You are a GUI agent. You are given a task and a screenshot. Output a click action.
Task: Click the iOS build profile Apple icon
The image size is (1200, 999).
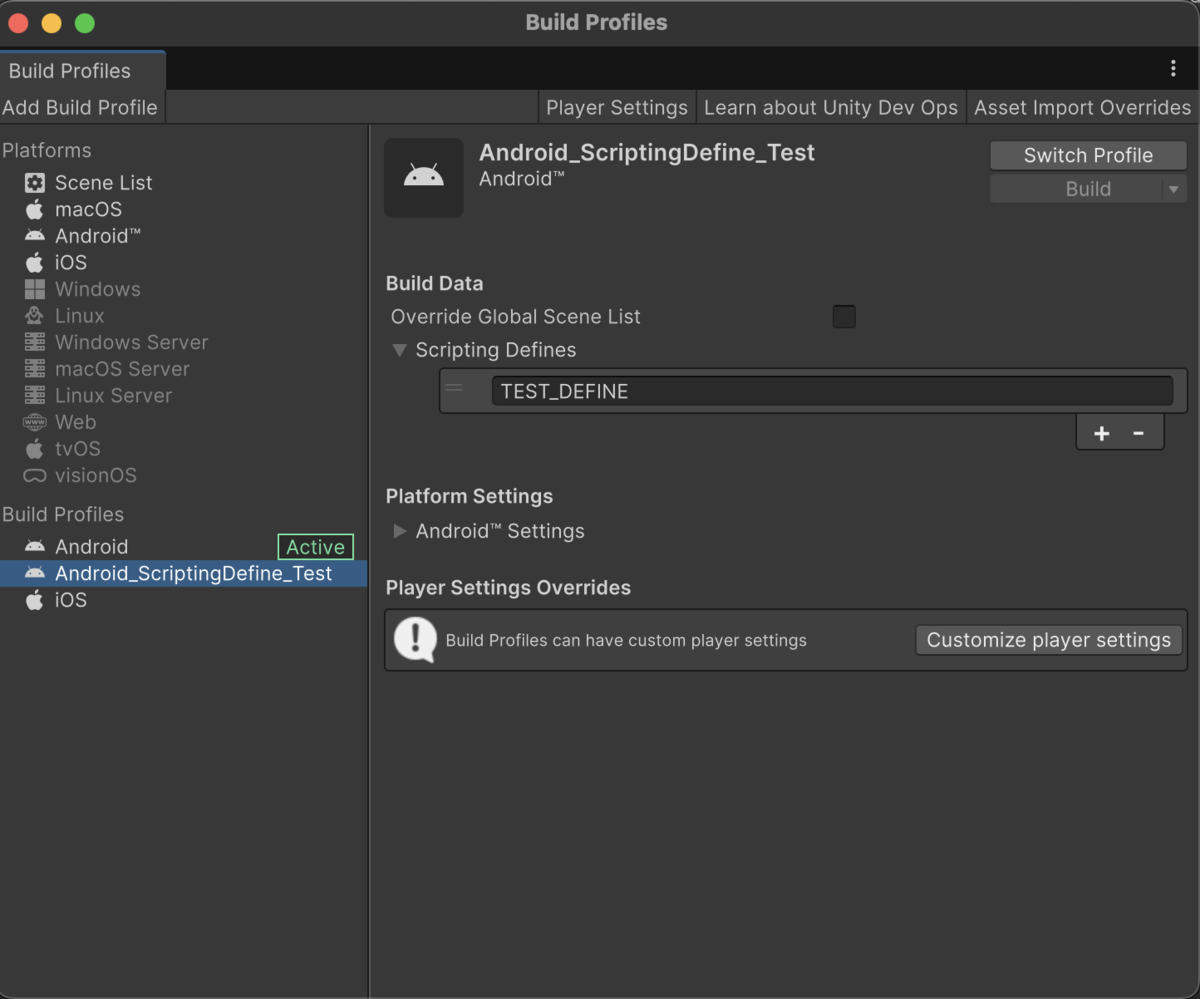tap(35, 600)
